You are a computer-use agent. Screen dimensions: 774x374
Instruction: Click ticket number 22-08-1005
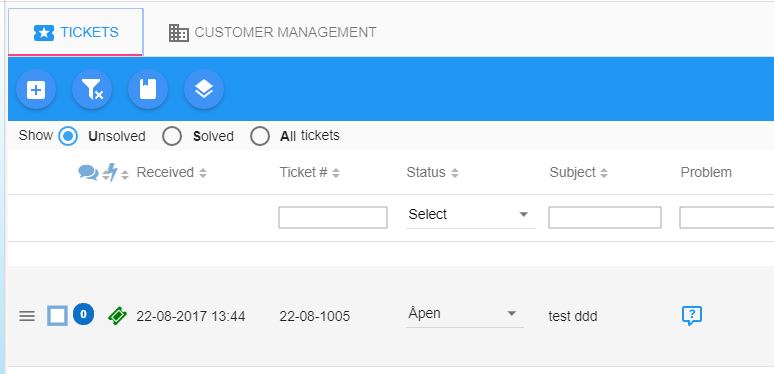[x=315, y=316]
